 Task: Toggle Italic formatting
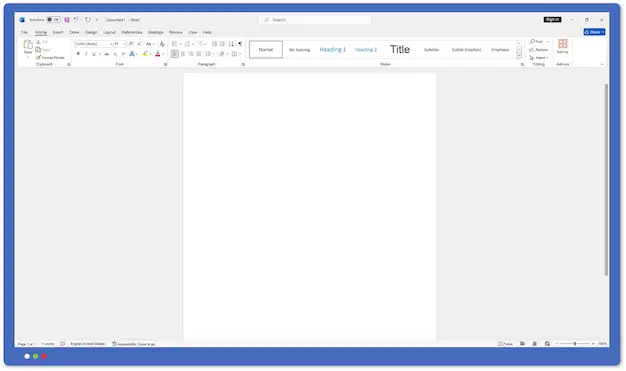point(86,54)
